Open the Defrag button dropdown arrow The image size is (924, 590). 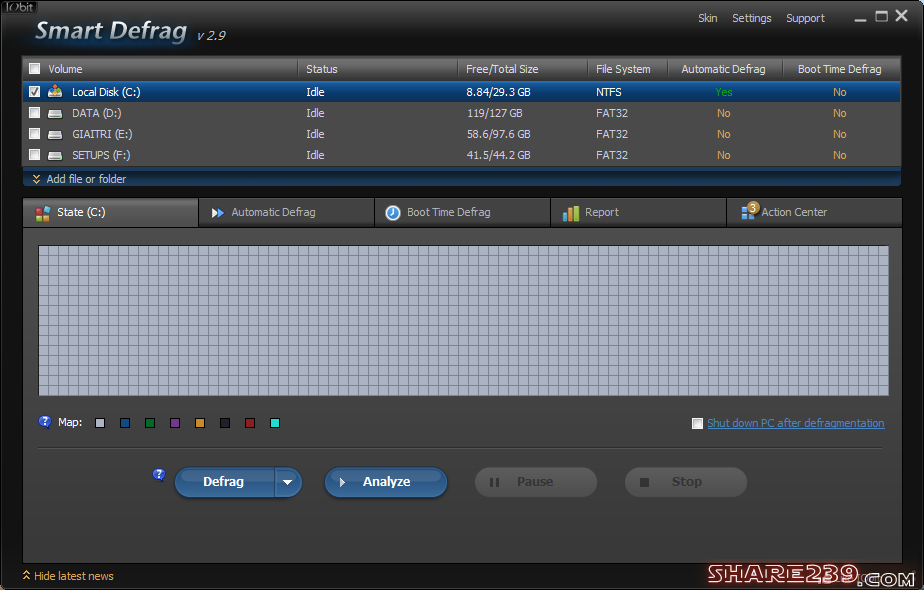[288, 482]
